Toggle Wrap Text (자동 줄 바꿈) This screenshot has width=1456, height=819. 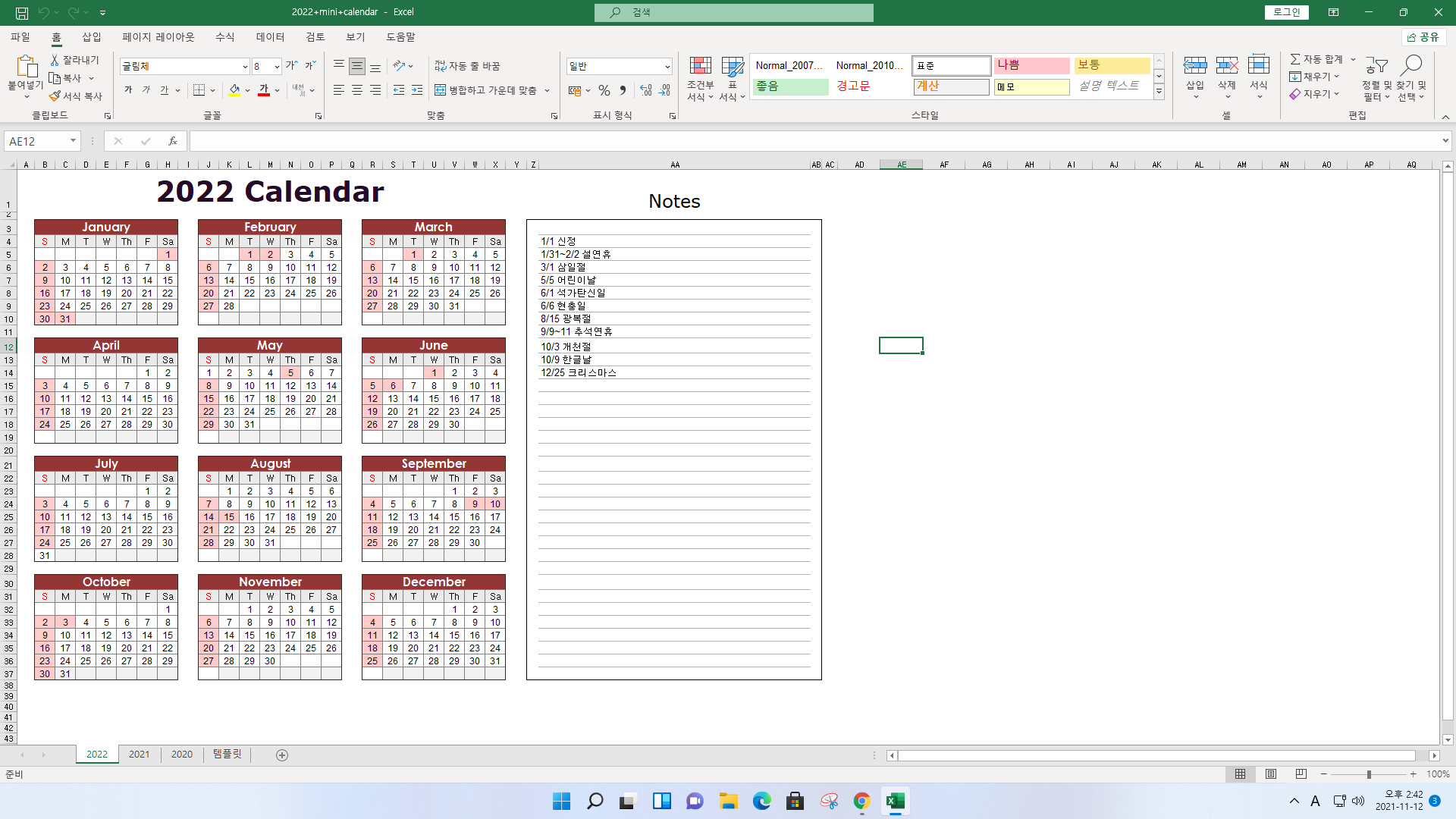[467, 66]
